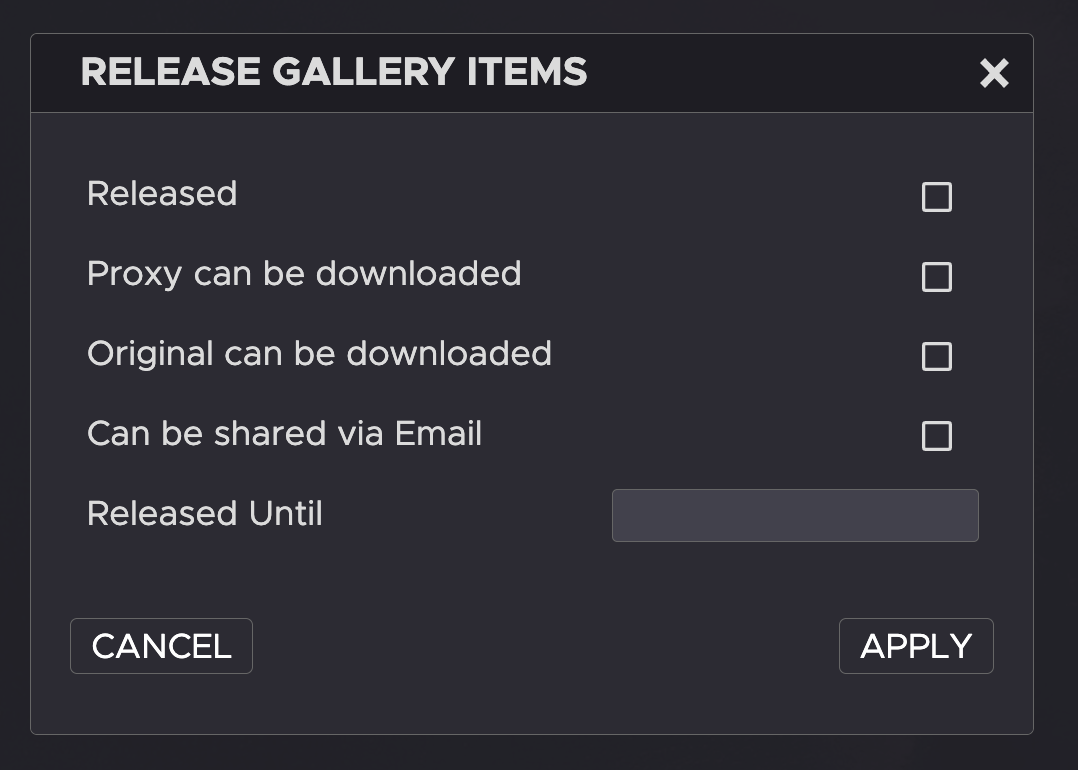Click the Release Gallery Items title text

coord(334,72)
